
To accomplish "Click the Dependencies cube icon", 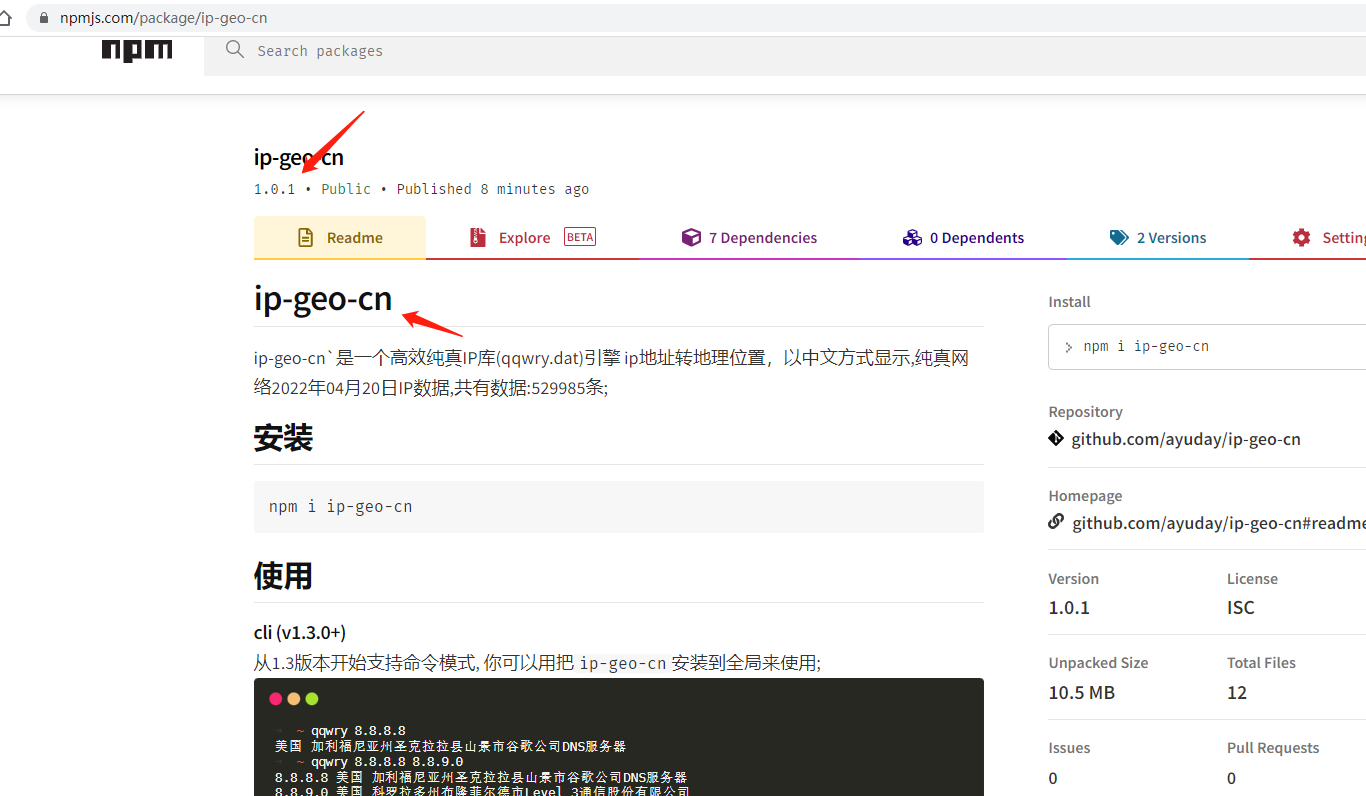I will click(691, 238).
